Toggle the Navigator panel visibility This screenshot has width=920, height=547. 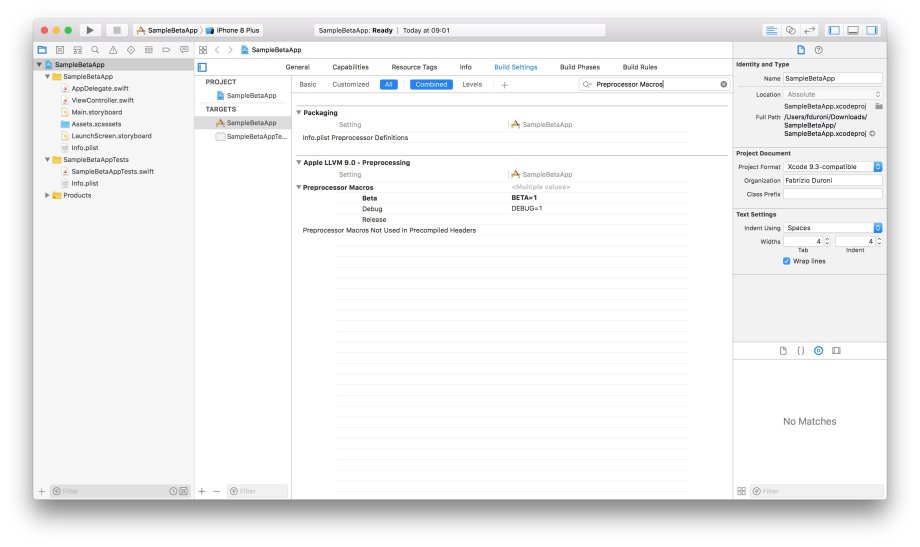834,30
